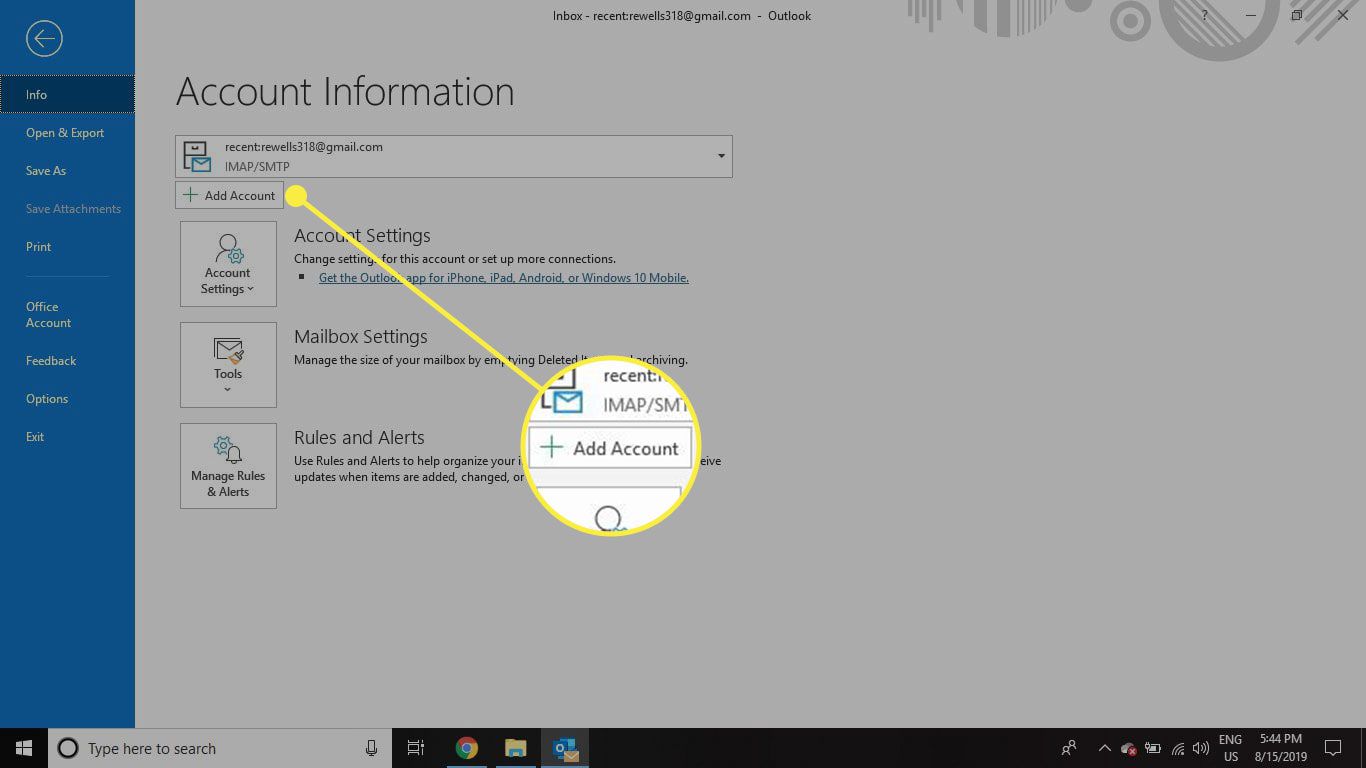Click the OneDrive cloud error tray icon
Viewport: 1366px width, 768px height.
[x=1128, y=748]
